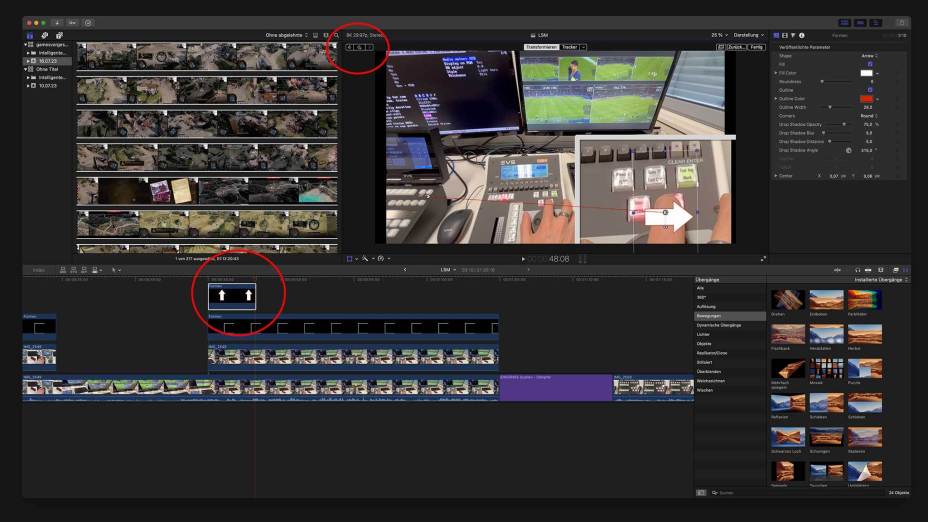Open the Libraries sidebar icon
The image size is (928, 522).
coord(30,36)
